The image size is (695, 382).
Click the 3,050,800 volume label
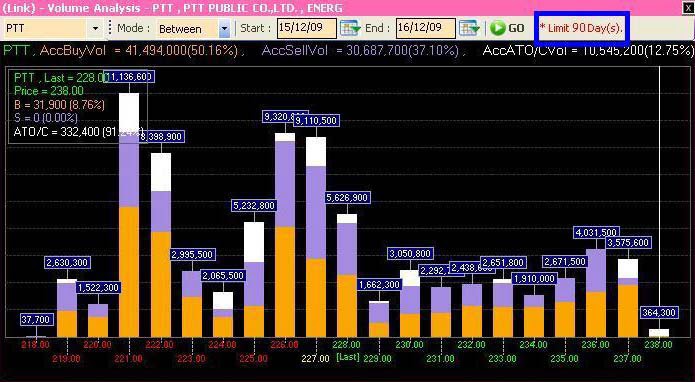410,254
